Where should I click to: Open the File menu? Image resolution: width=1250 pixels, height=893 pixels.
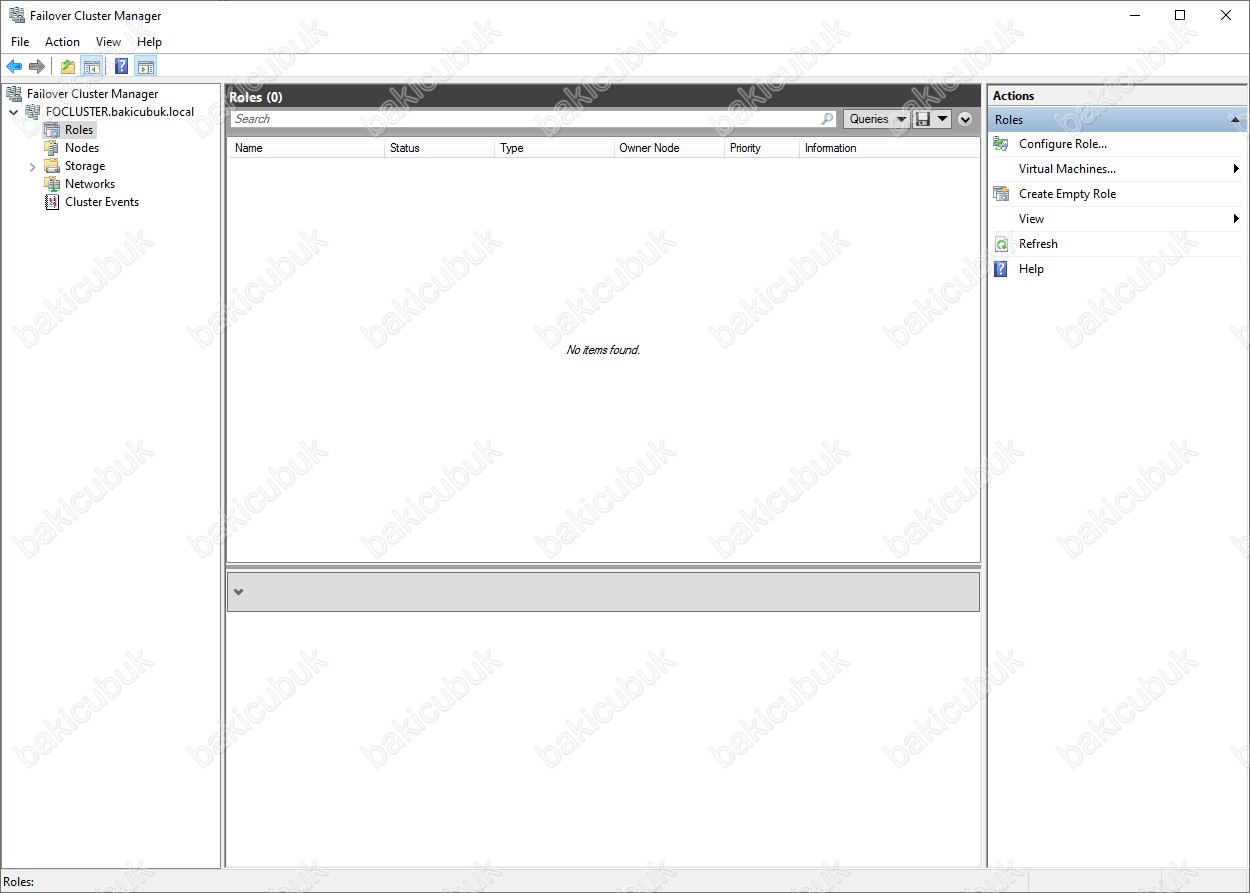[x=20, y=42]
